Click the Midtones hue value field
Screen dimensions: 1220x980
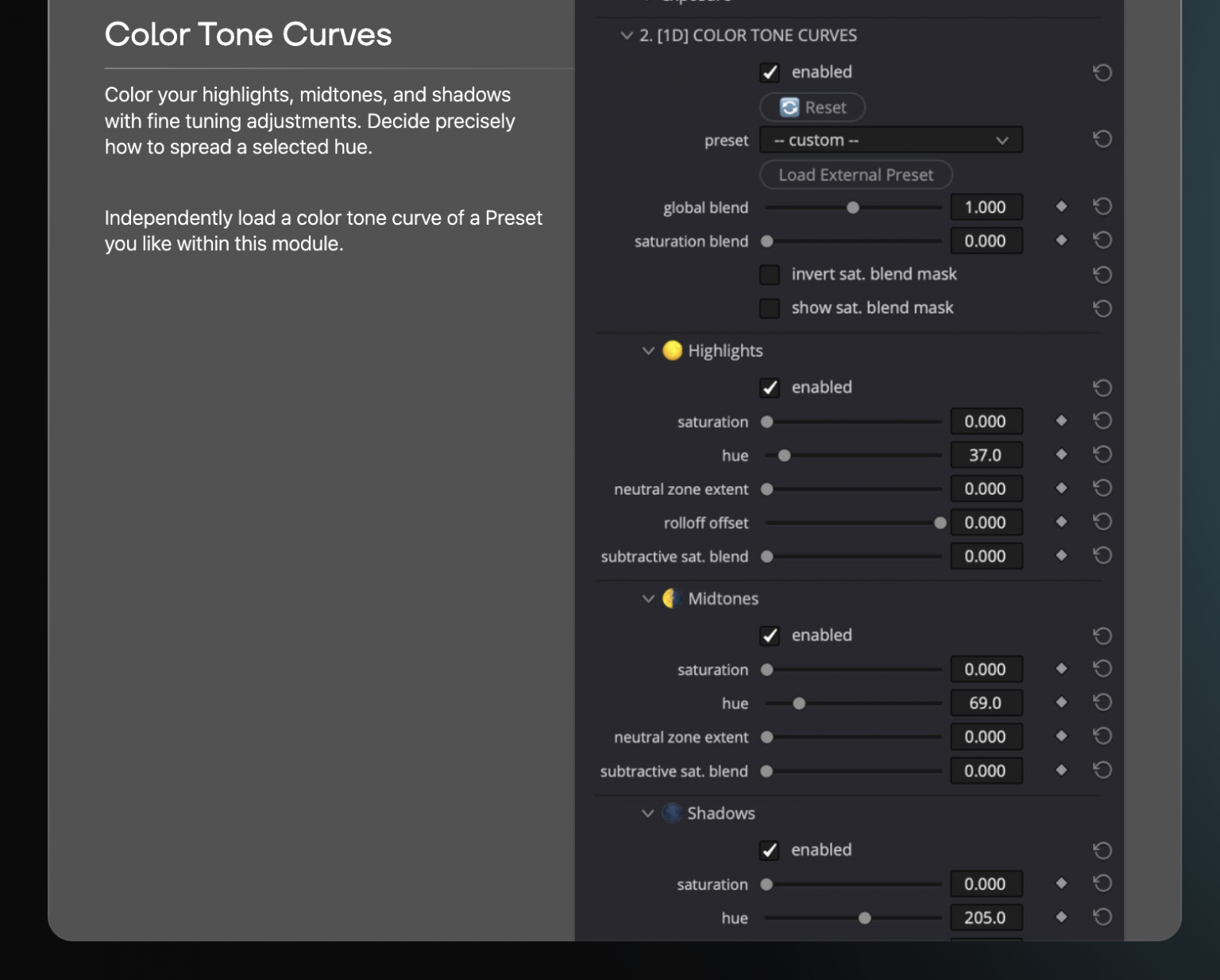tap(986, 703)
